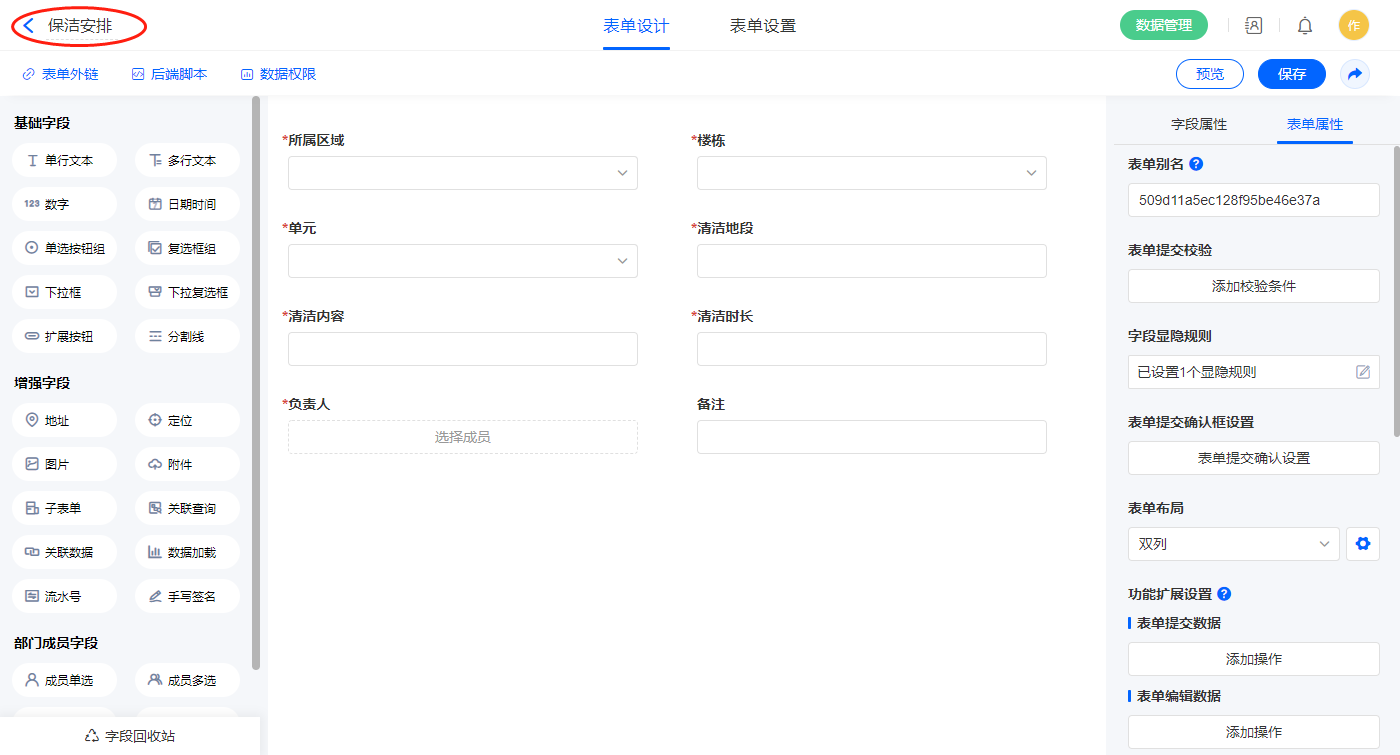Image resolution: width=1400 pixels, height=755 pixels.
Task: Open the notification bell icon
Action: 1304,26
